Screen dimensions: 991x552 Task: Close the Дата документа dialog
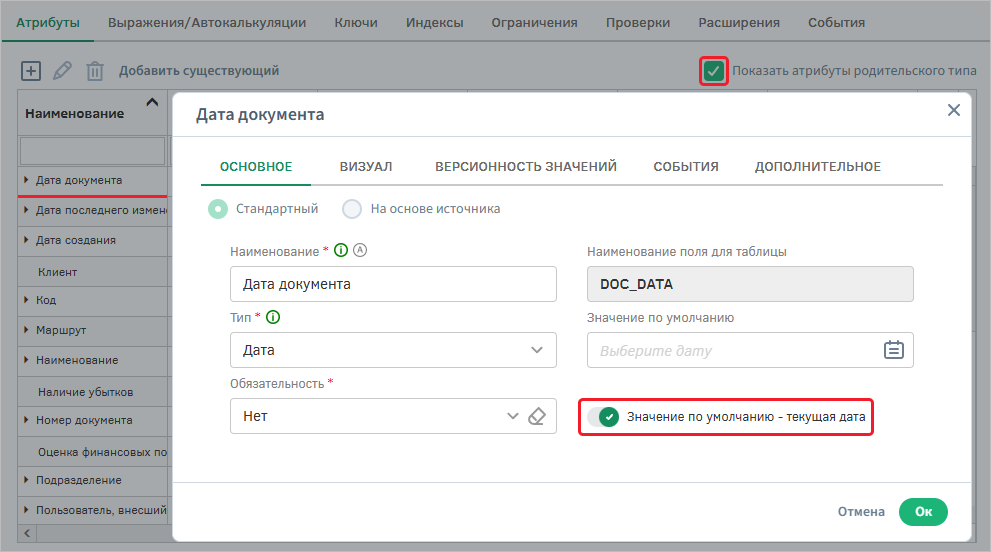tap(954, 110)
